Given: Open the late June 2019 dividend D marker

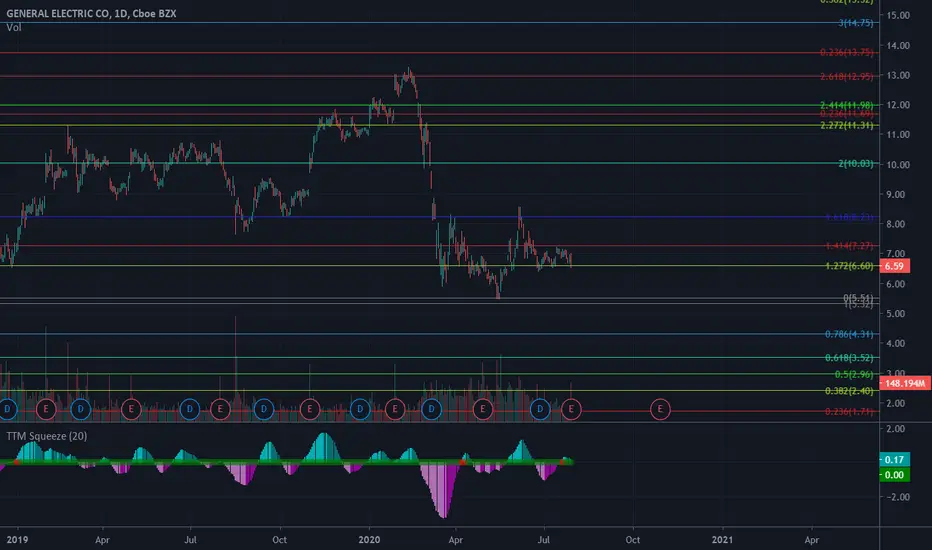Looking at the screenshot, I should coord(190,409).
